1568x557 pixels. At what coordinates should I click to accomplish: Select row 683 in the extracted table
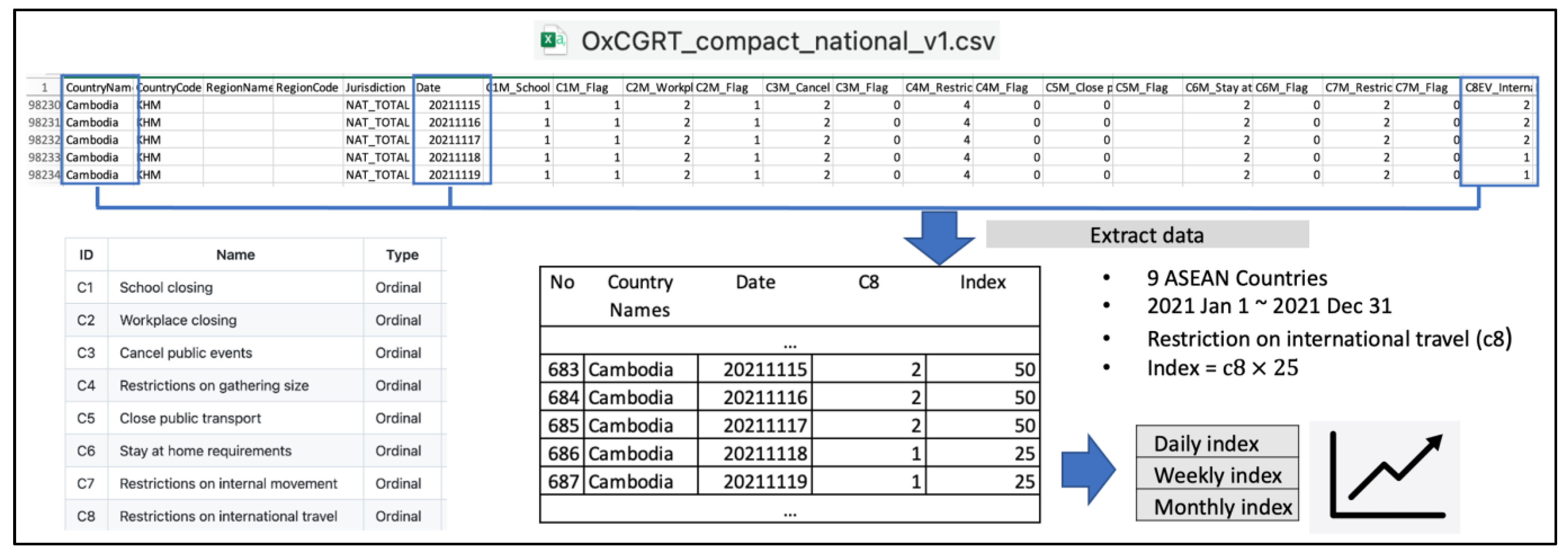[x=563, y=369]
